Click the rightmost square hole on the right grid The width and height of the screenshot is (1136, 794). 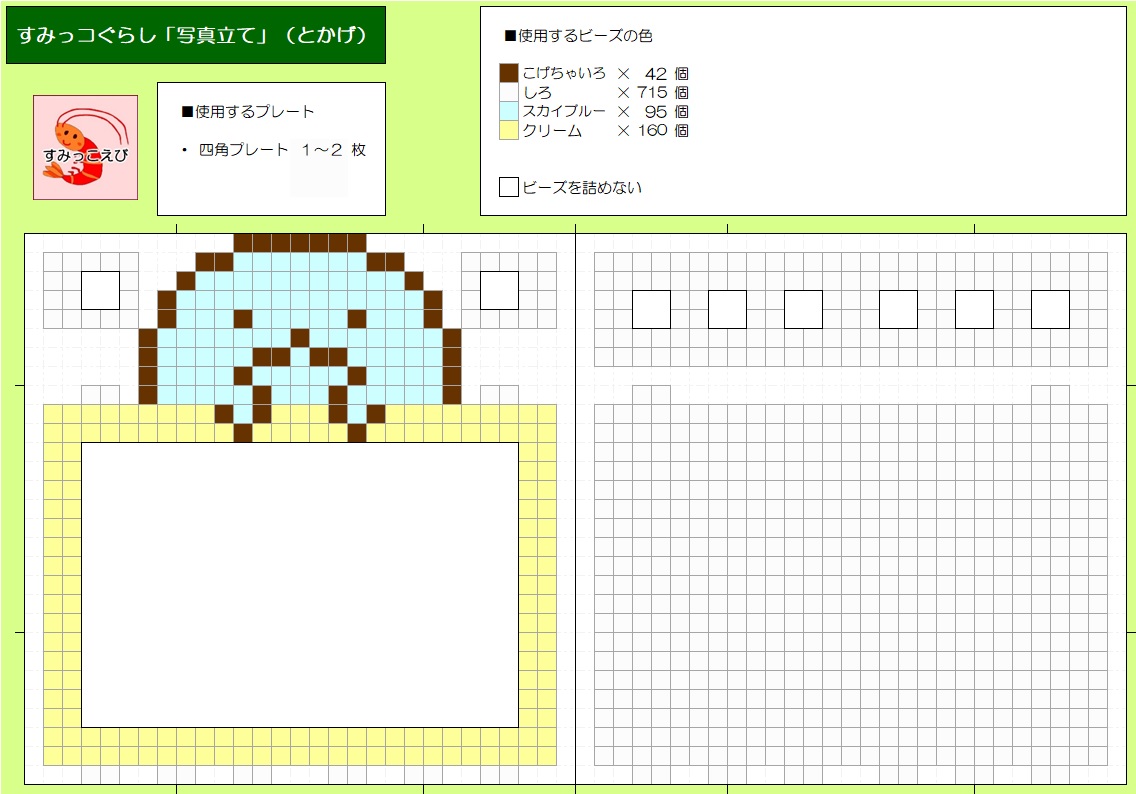tap(1051, 309)
